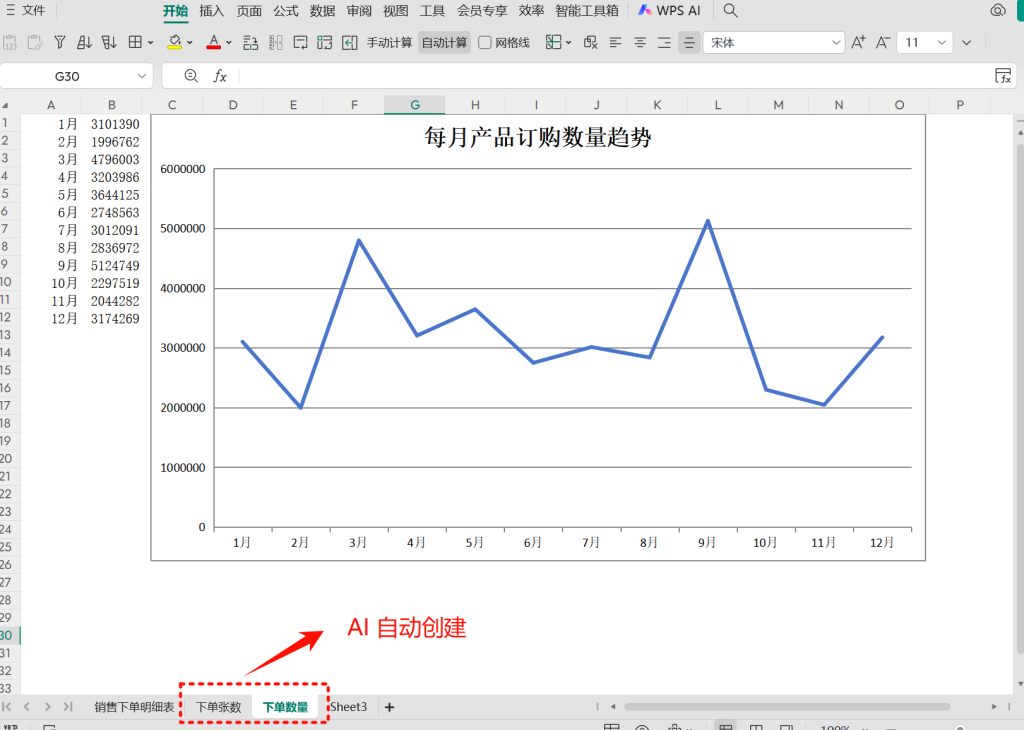Sort ascending using the A-down icon
Viewport: 1024px width, 730px height.
[84, 42]
